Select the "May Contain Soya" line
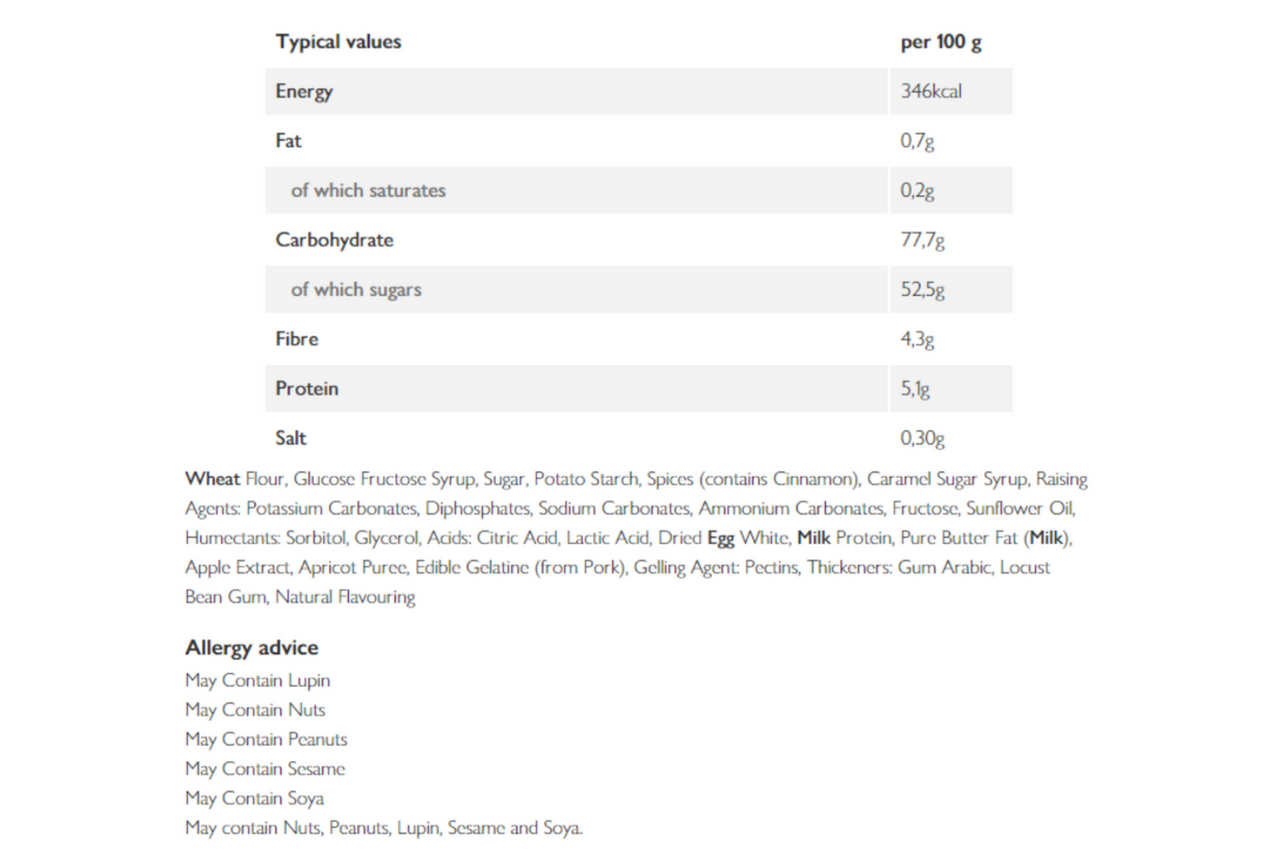 pyautogui.click(x=254, y=799)
